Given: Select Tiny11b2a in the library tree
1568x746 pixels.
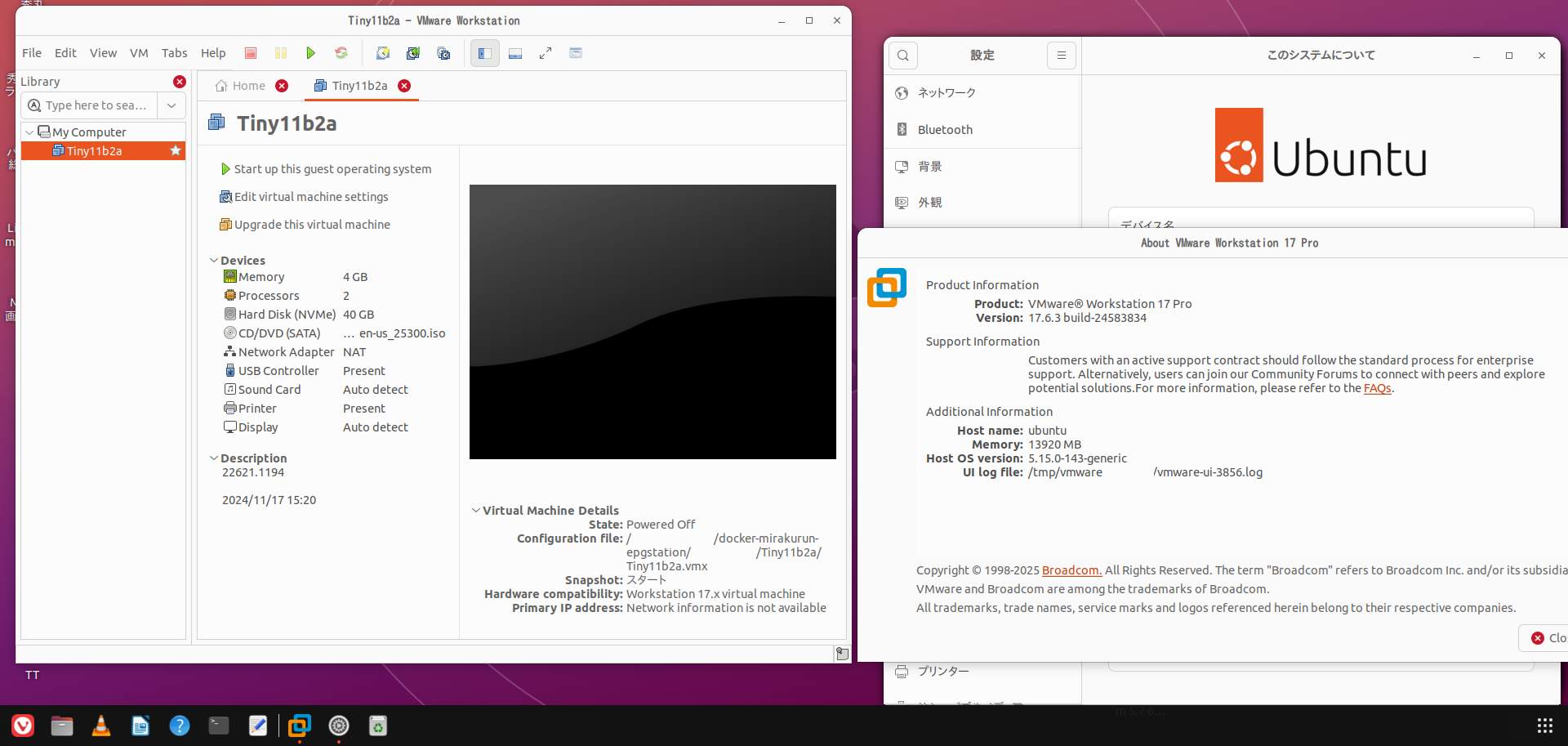Looking at the screenshot, I should [103, 151].
